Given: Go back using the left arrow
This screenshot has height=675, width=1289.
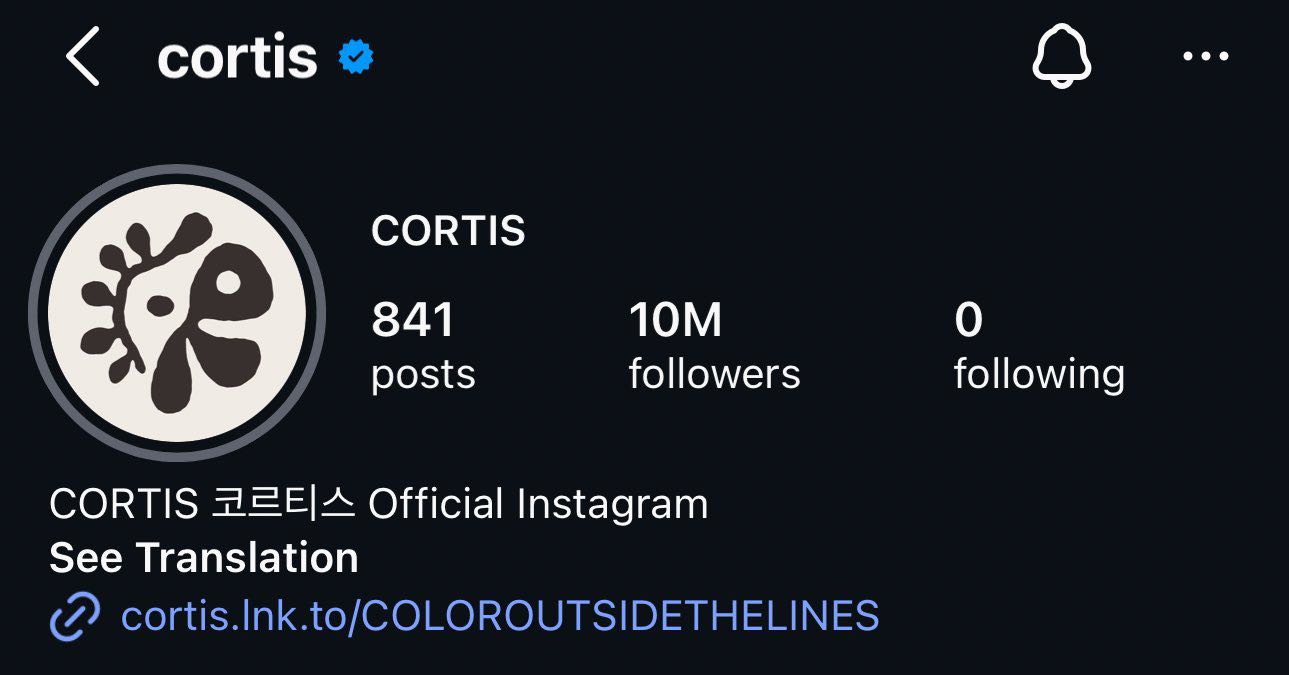Looking at the screenshot, I should tap(83, 57).
